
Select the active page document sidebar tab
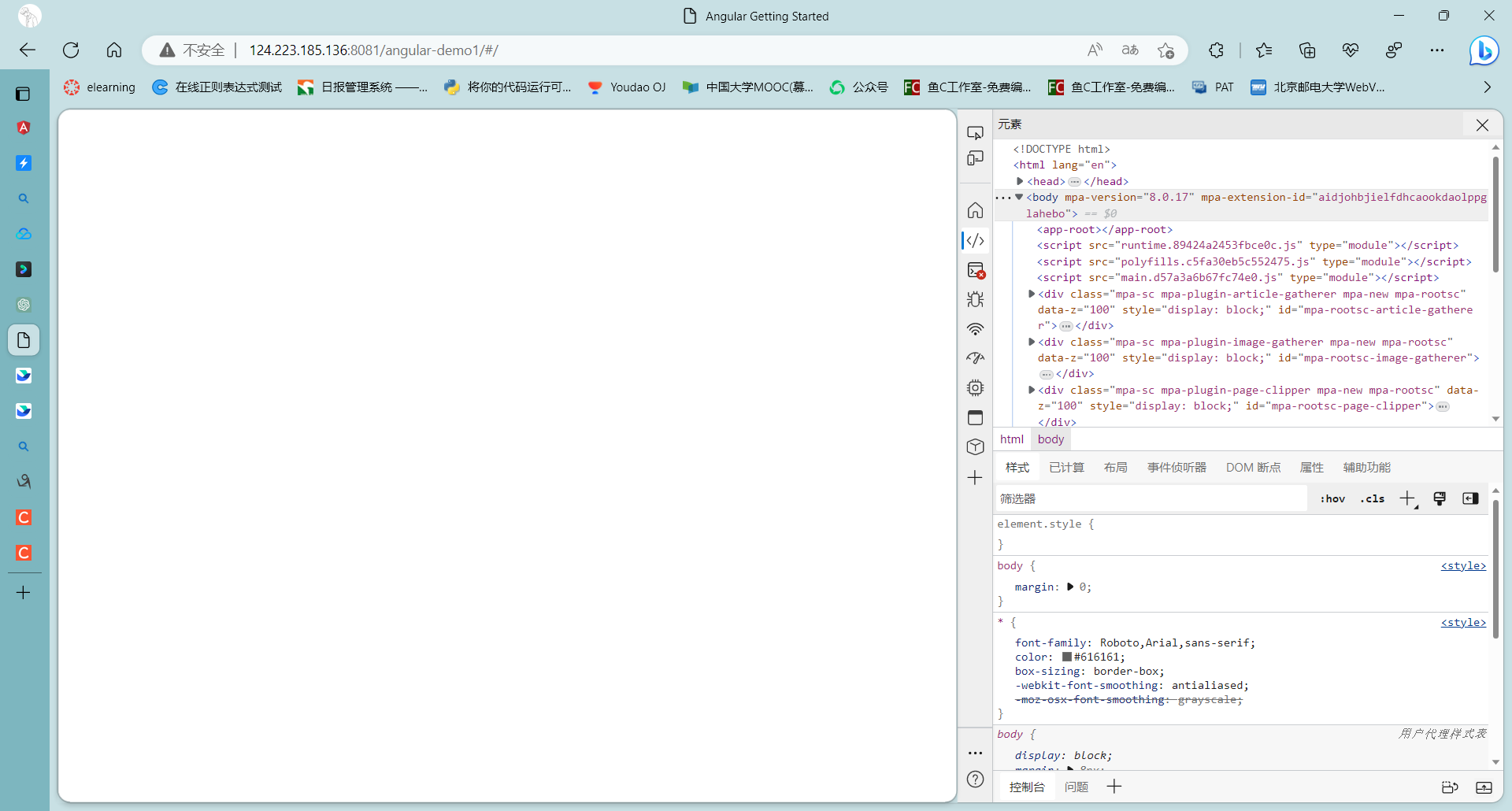click(x=24, y=340)
